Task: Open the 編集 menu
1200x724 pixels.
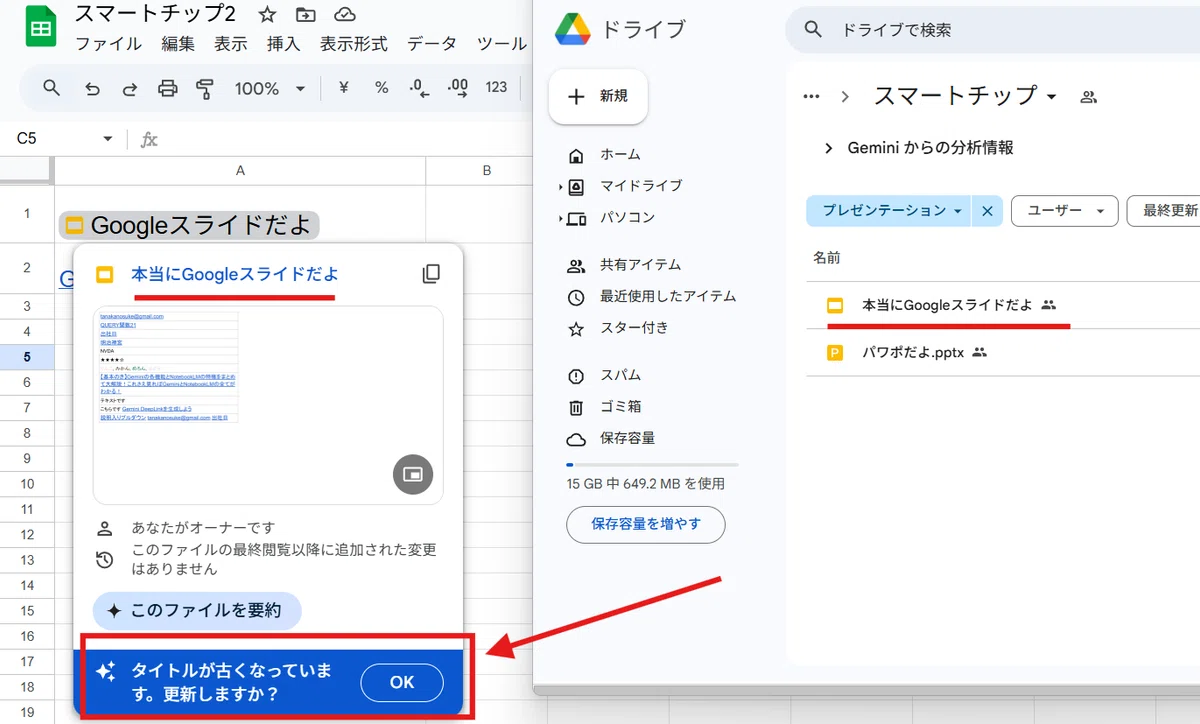Action: click(x=178, y=44)
